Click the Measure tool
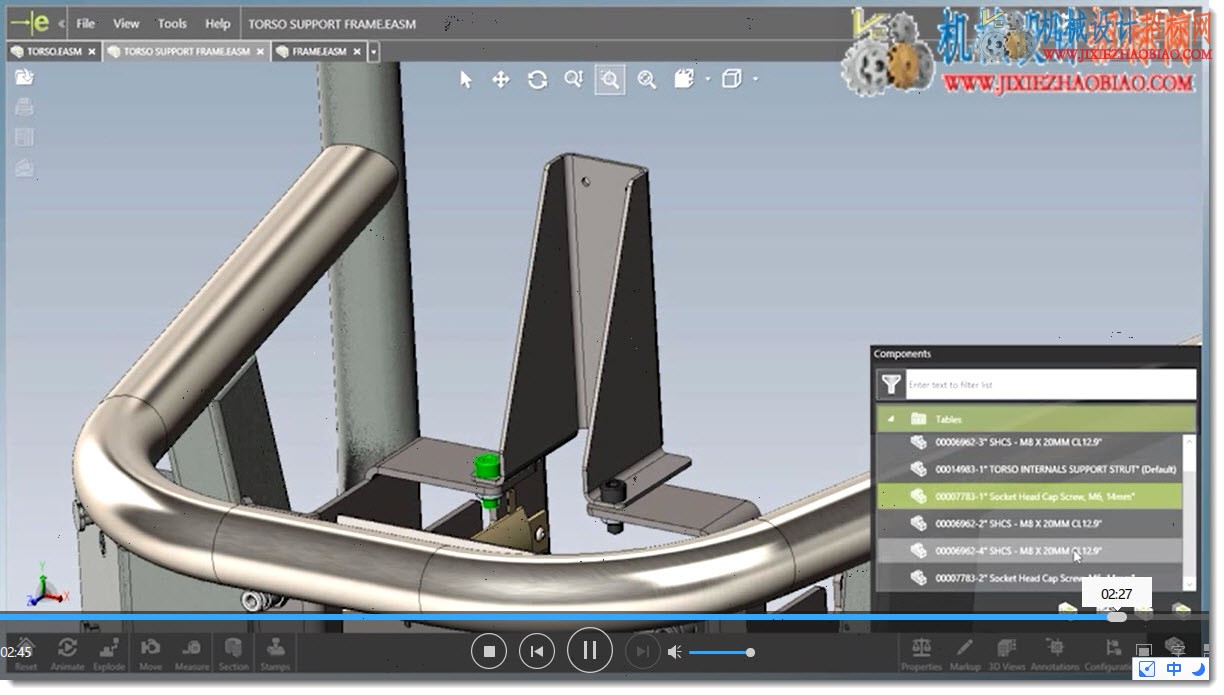1224x695 pixels. click(192, 654)
